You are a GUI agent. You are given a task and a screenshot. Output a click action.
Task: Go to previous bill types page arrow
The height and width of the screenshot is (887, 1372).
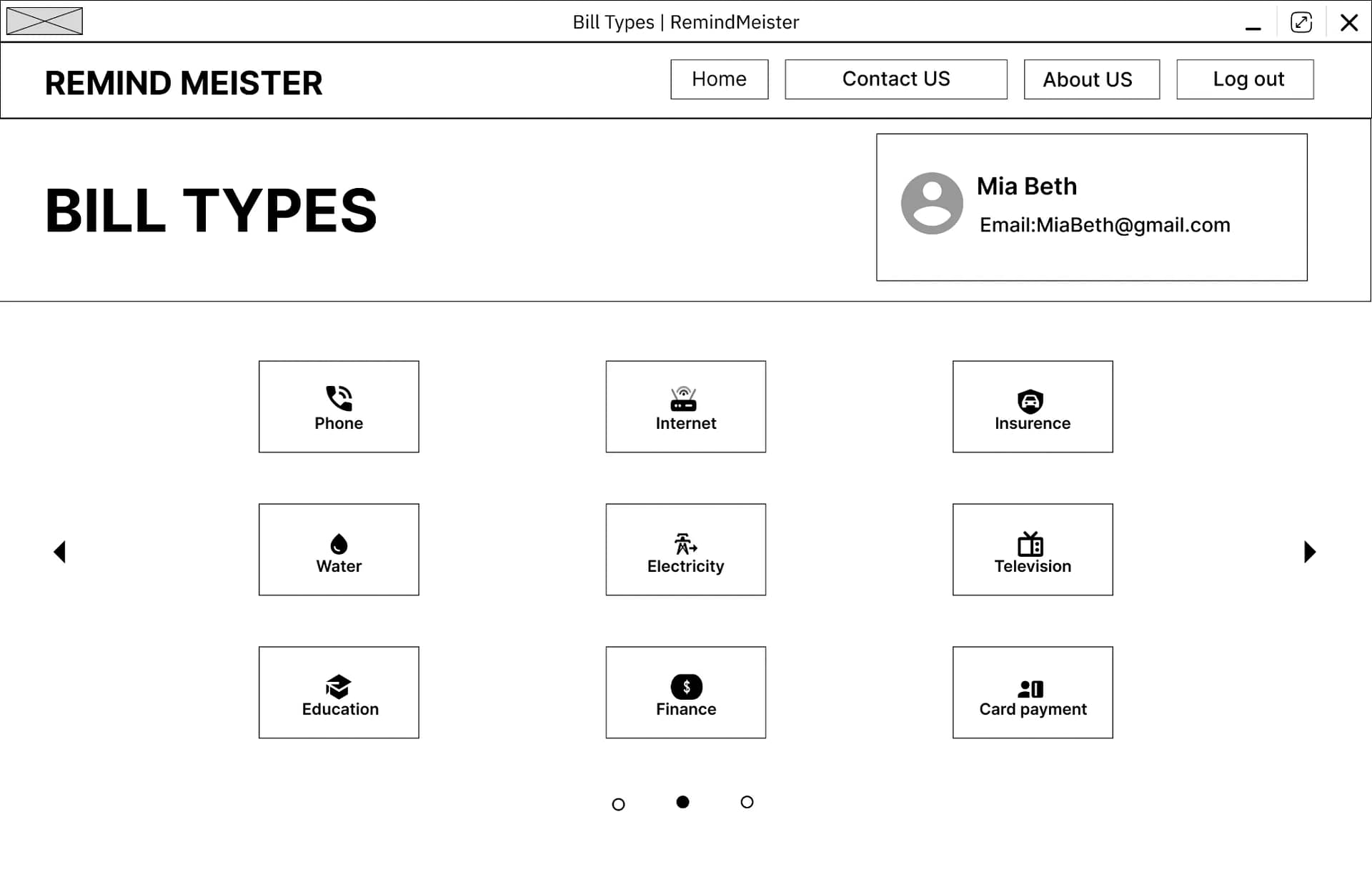pyautogui.click(x=60, y=552)
